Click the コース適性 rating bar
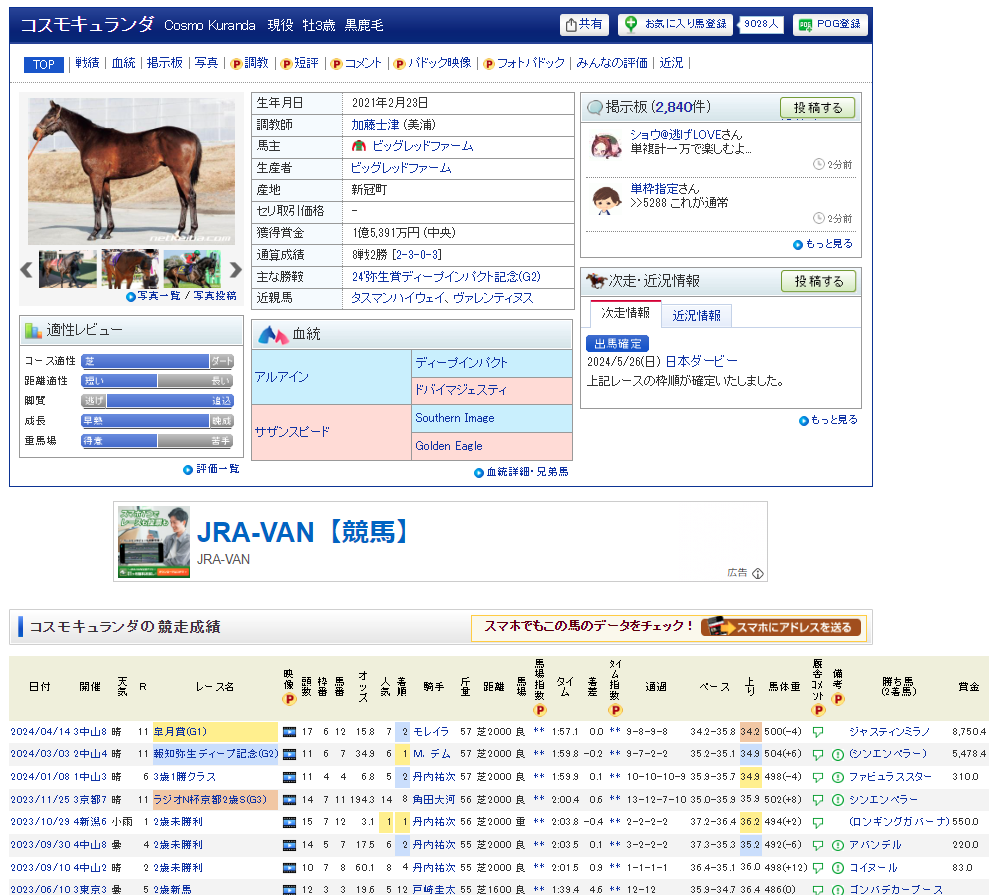 [x=157, y=361]
